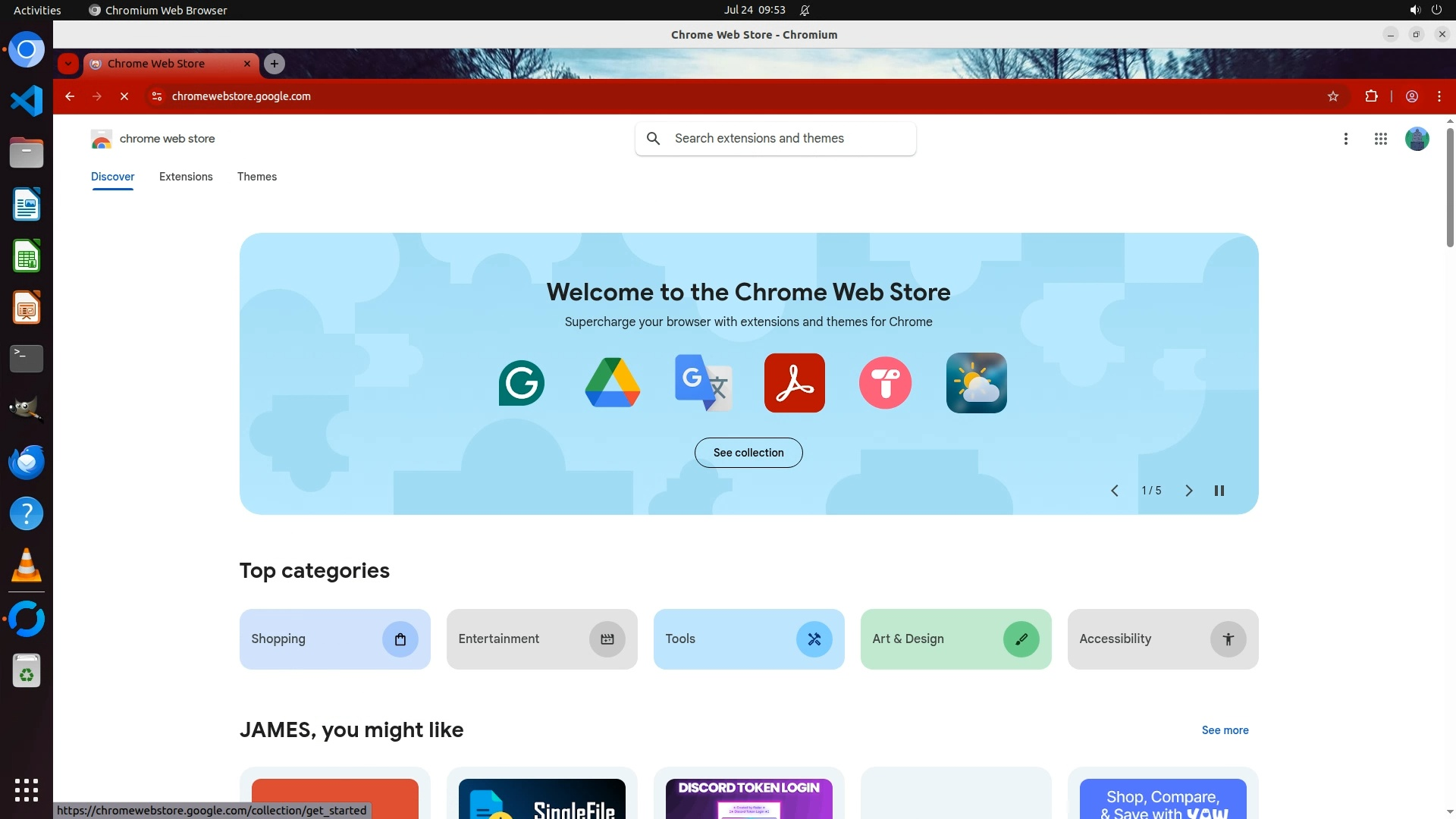
Task: Open the Grammarly extension icon in banner
Action: 521,383
